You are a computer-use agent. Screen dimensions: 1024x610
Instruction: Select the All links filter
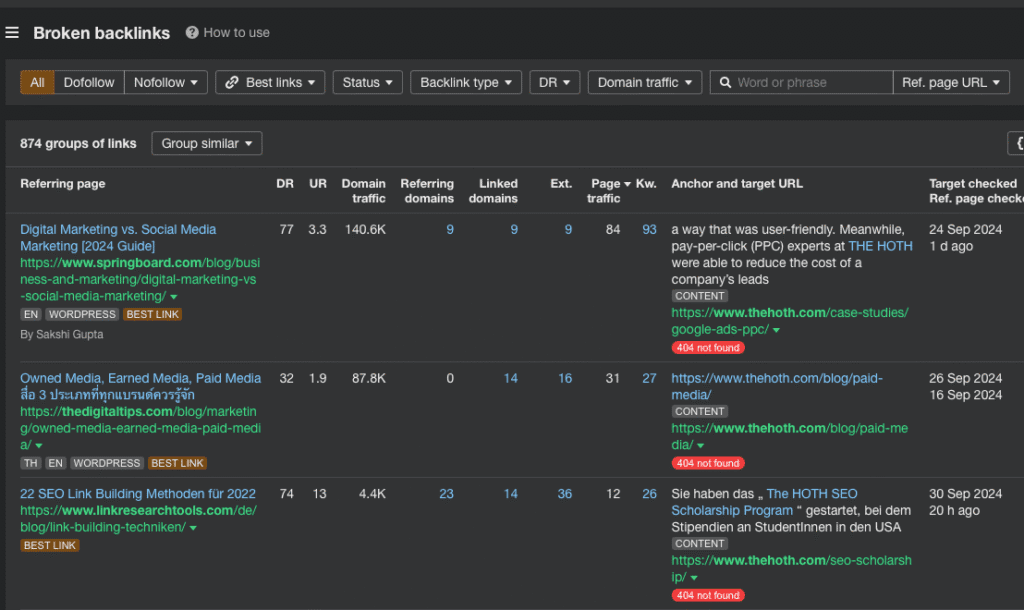pyautogui.click(x=37, y=83)
